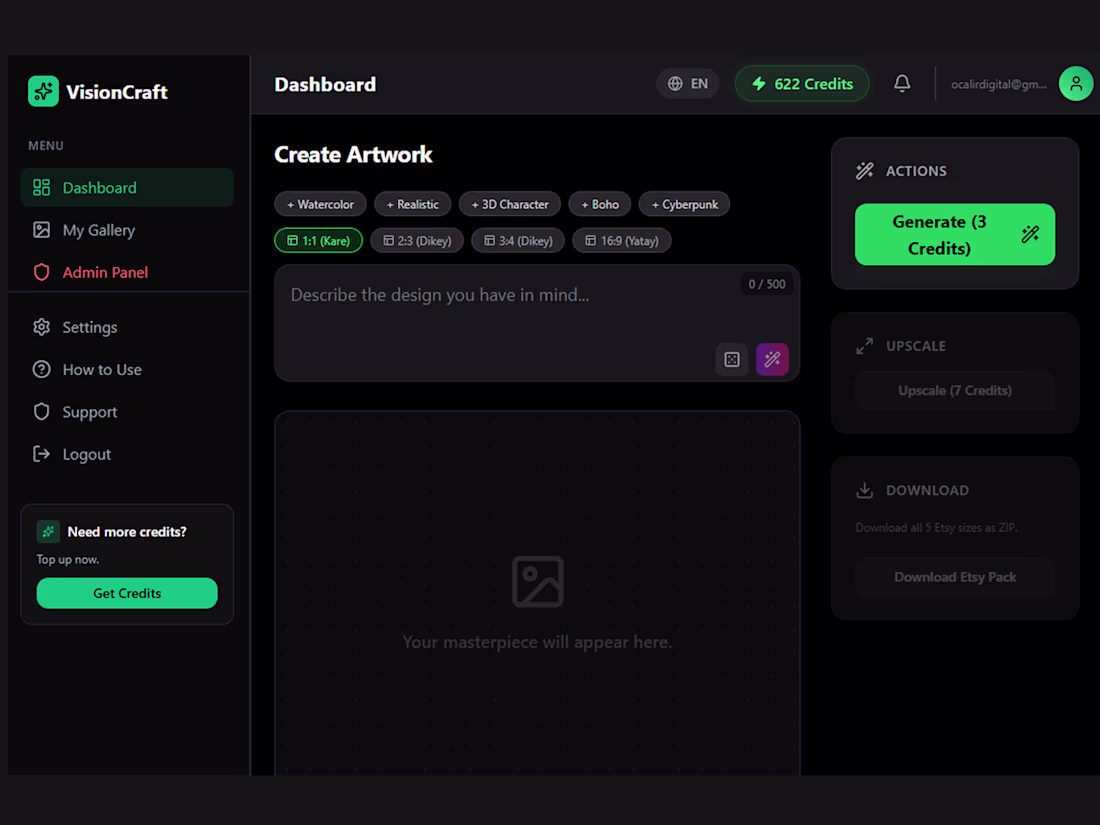
Task: Click the globe language icon
Action: 675,83
